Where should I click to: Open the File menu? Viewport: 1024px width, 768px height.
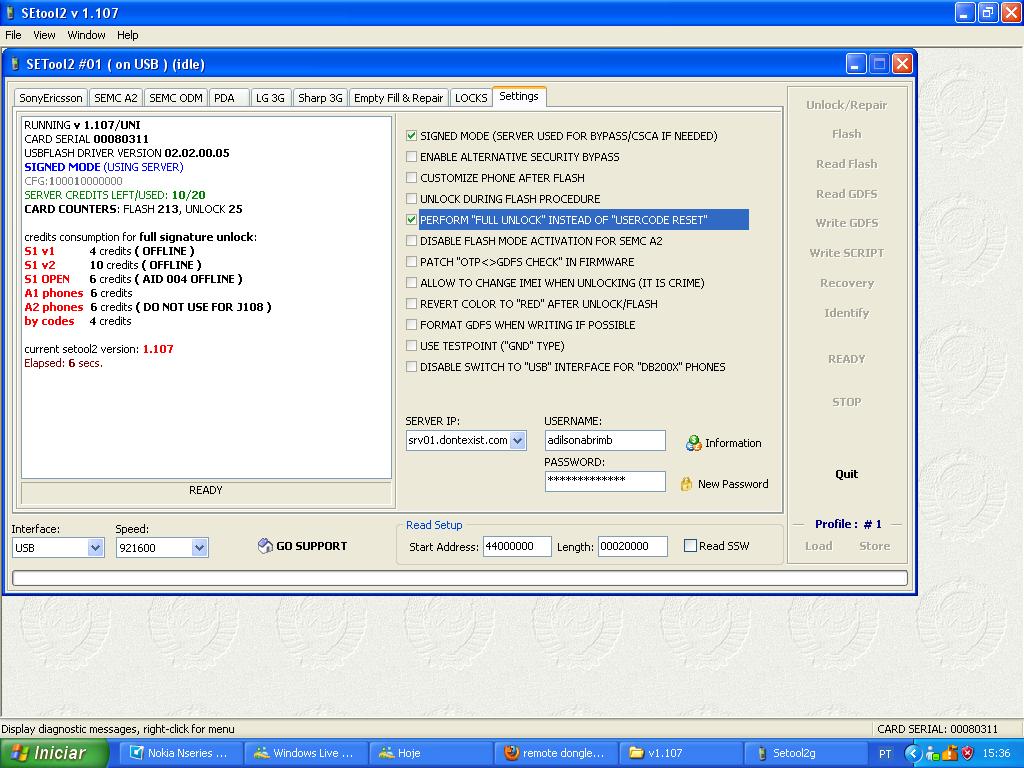pyautogui.click(x=13, y=35)
